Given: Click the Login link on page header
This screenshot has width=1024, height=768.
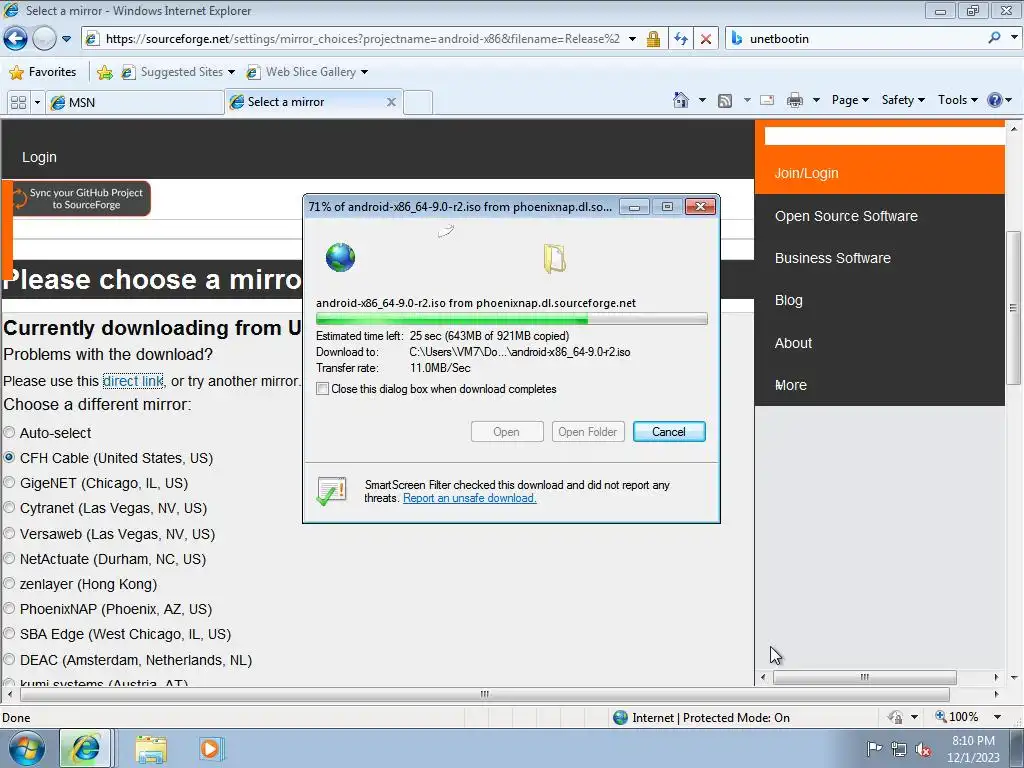Looking at the screenshot, I should pyautogui.click(x=39, y=157).
